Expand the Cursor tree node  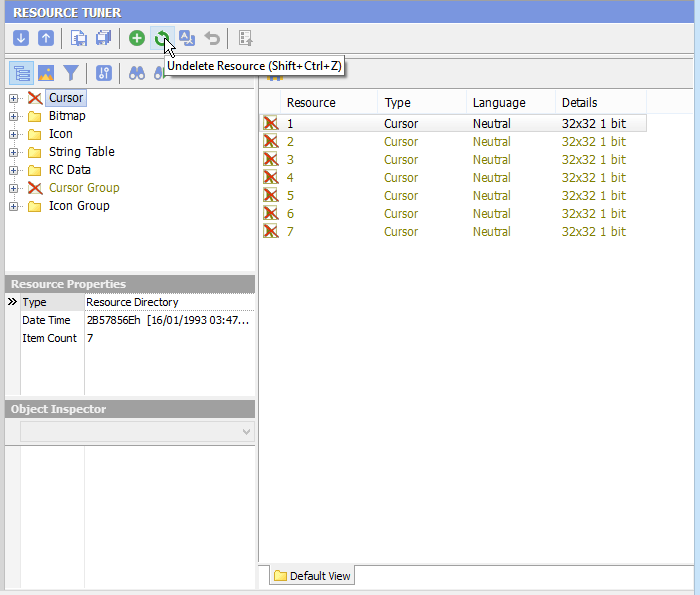(13, 98)
